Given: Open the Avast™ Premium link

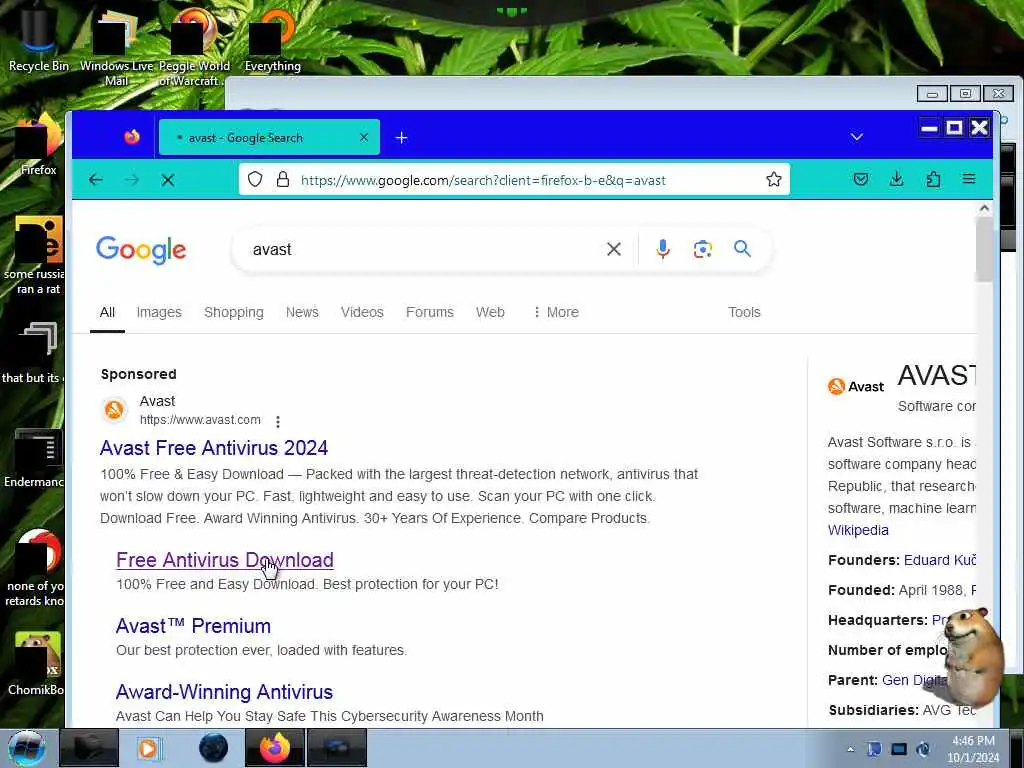Looking at the screenshot, I should pyautogui.click(x=193, y=626).
